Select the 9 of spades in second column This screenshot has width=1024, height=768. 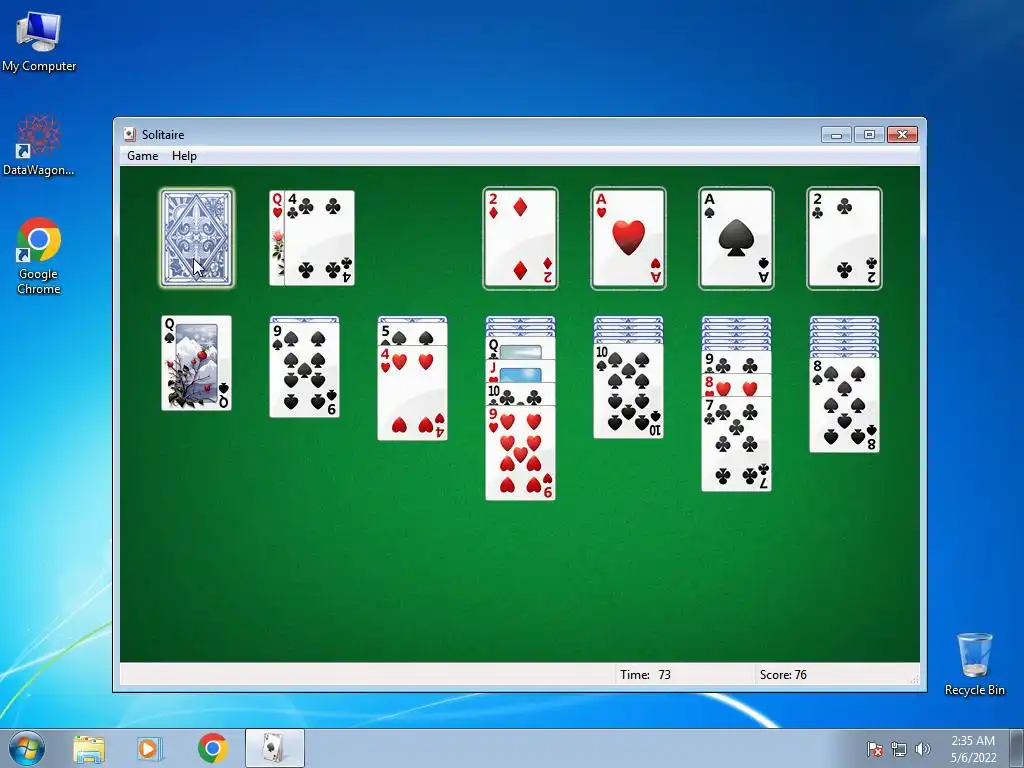(x=304, y=370)
